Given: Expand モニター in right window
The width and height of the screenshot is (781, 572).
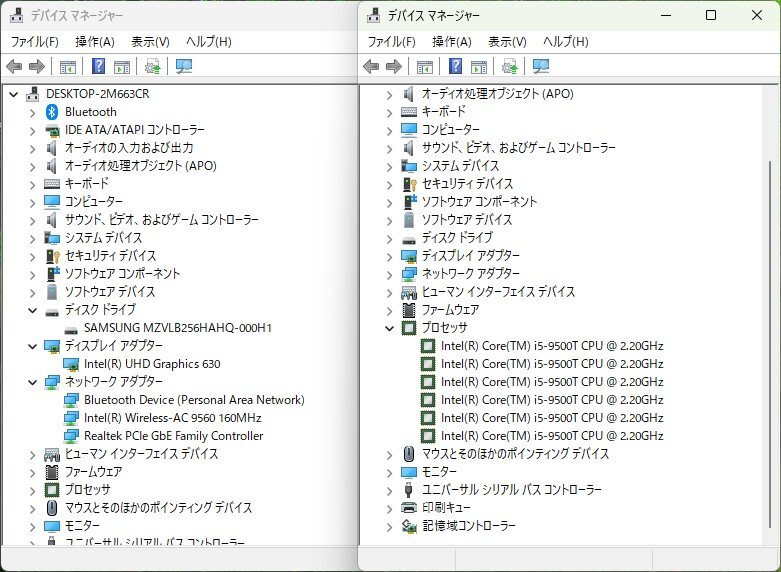Looking at the screenshot, I should 390,472.
